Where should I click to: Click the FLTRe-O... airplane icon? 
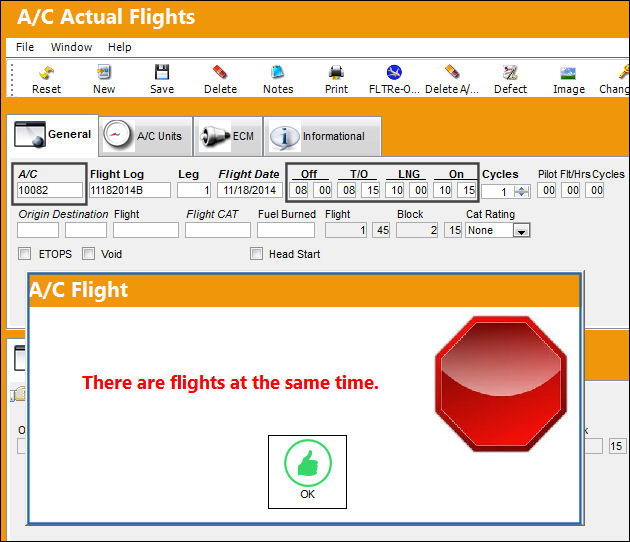pos(394,80)
